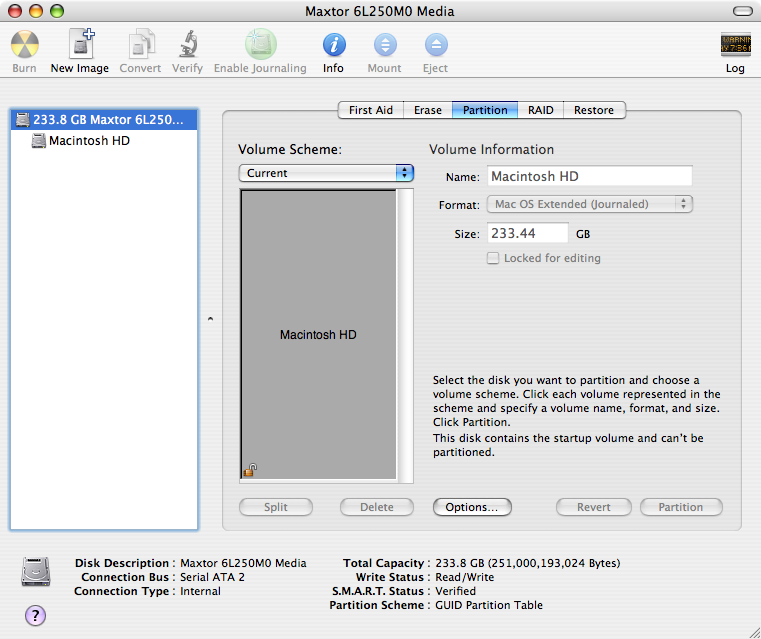
Task: Toggle the Locked for editing checkbox
Action: tap(493, 258)
